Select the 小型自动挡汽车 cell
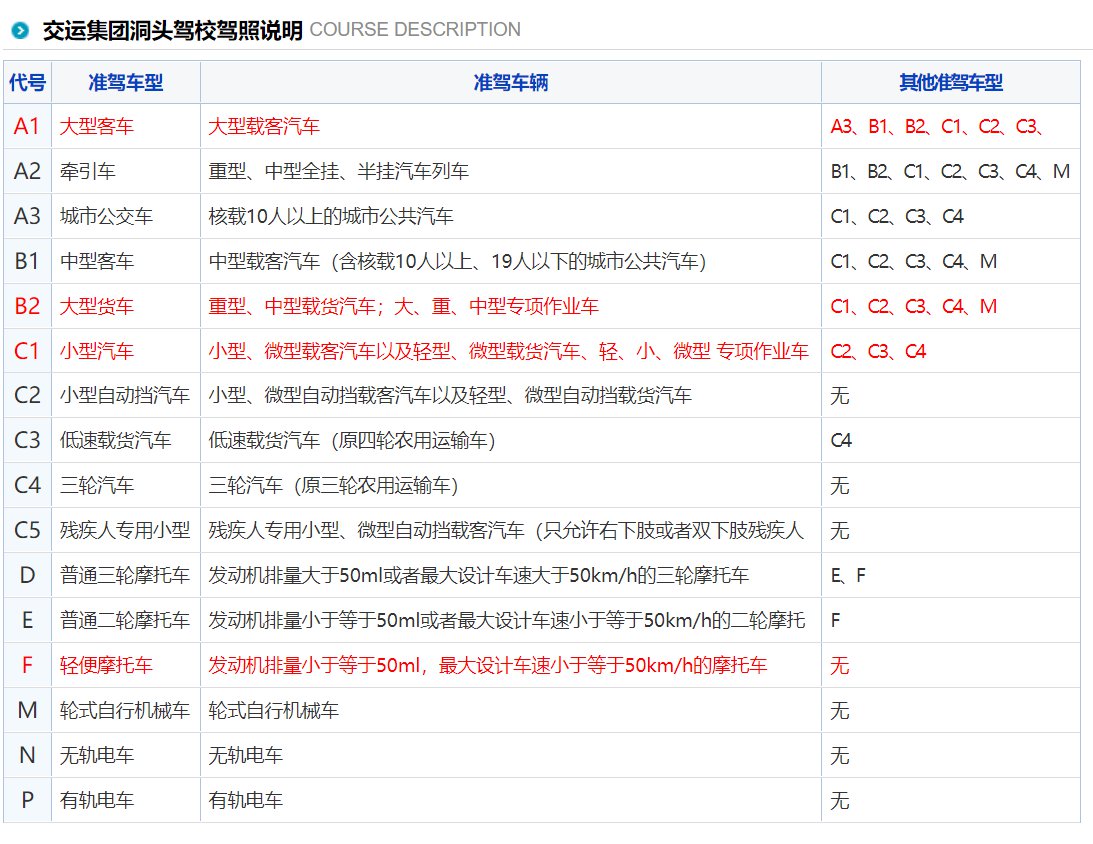The height and width of the screenshot is (844, 1093). tap(125, 396)
